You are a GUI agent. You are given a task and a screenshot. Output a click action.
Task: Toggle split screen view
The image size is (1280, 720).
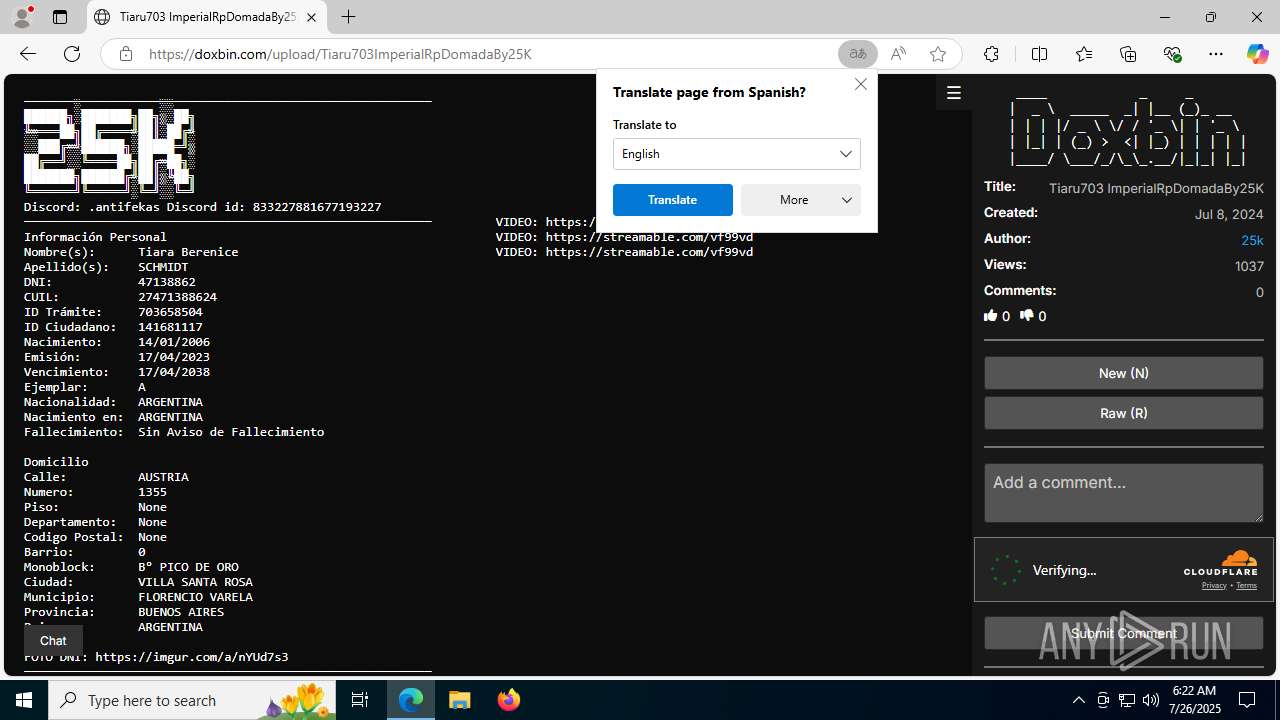(1039, 54)
